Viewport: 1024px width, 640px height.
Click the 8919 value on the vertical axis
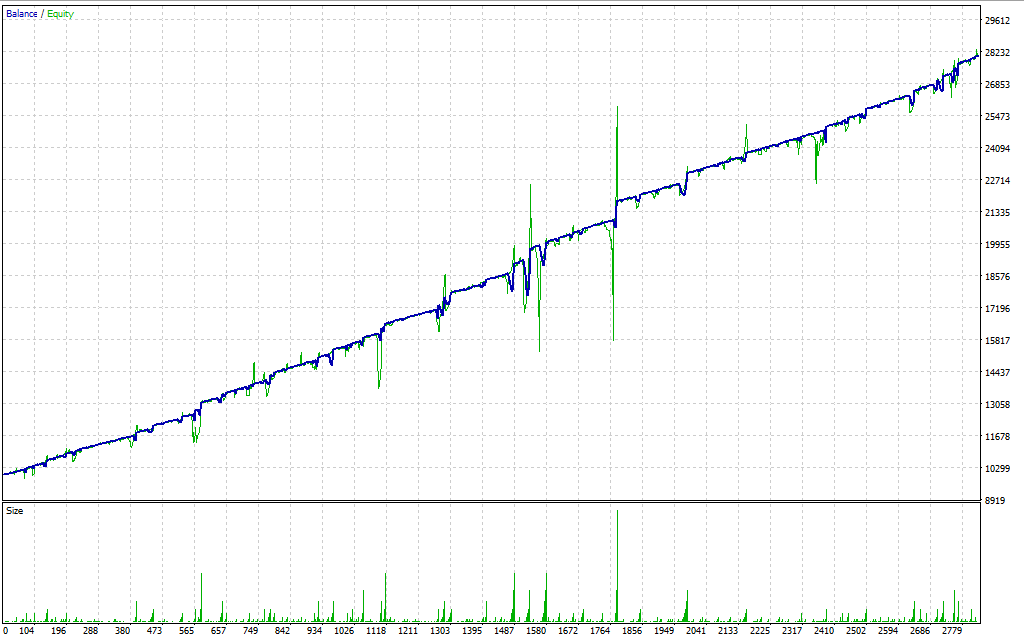pos(995,501)
